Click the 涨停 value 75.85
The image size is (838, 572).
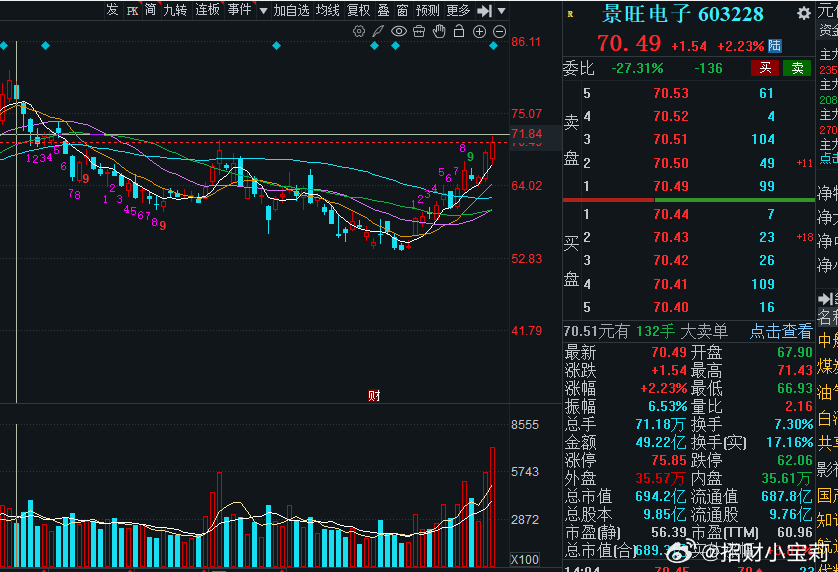click(x=669, y=460)
